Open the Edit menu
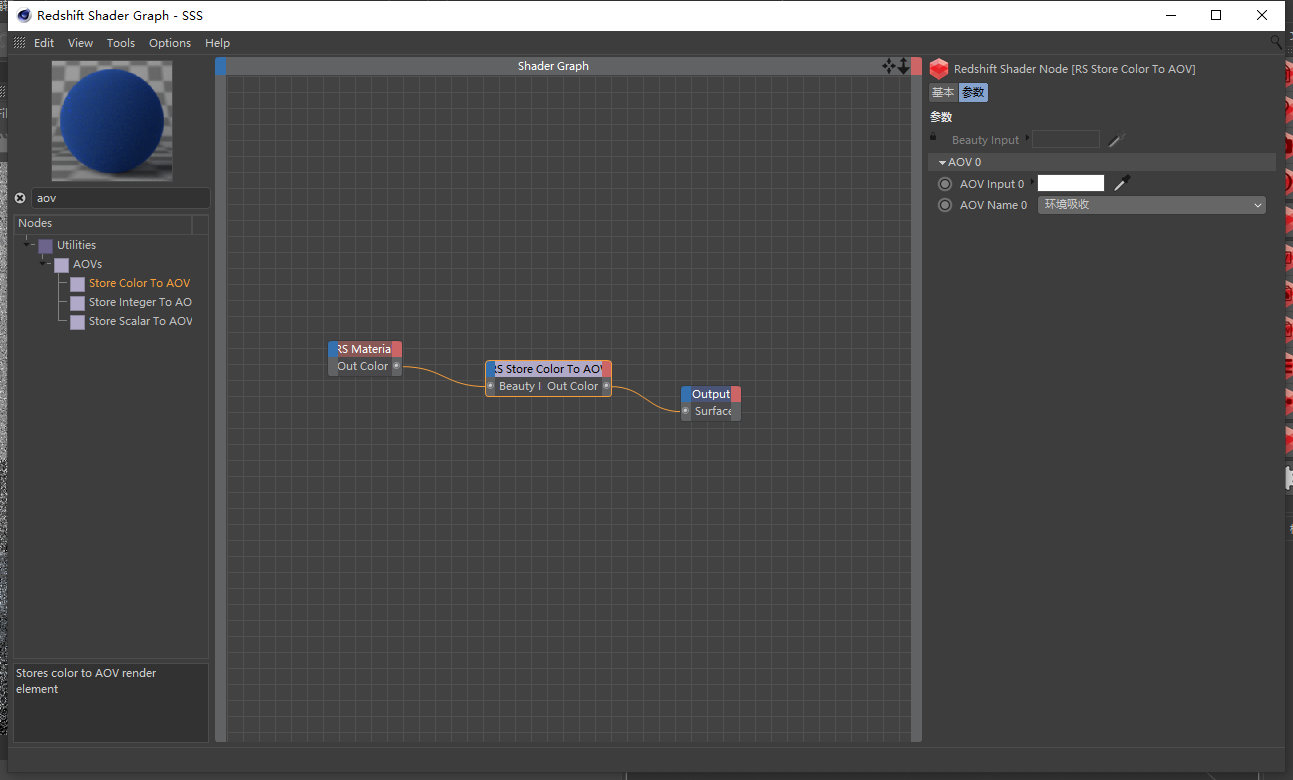The width and height of the screenshot is (1293, 780). (44, 43)
